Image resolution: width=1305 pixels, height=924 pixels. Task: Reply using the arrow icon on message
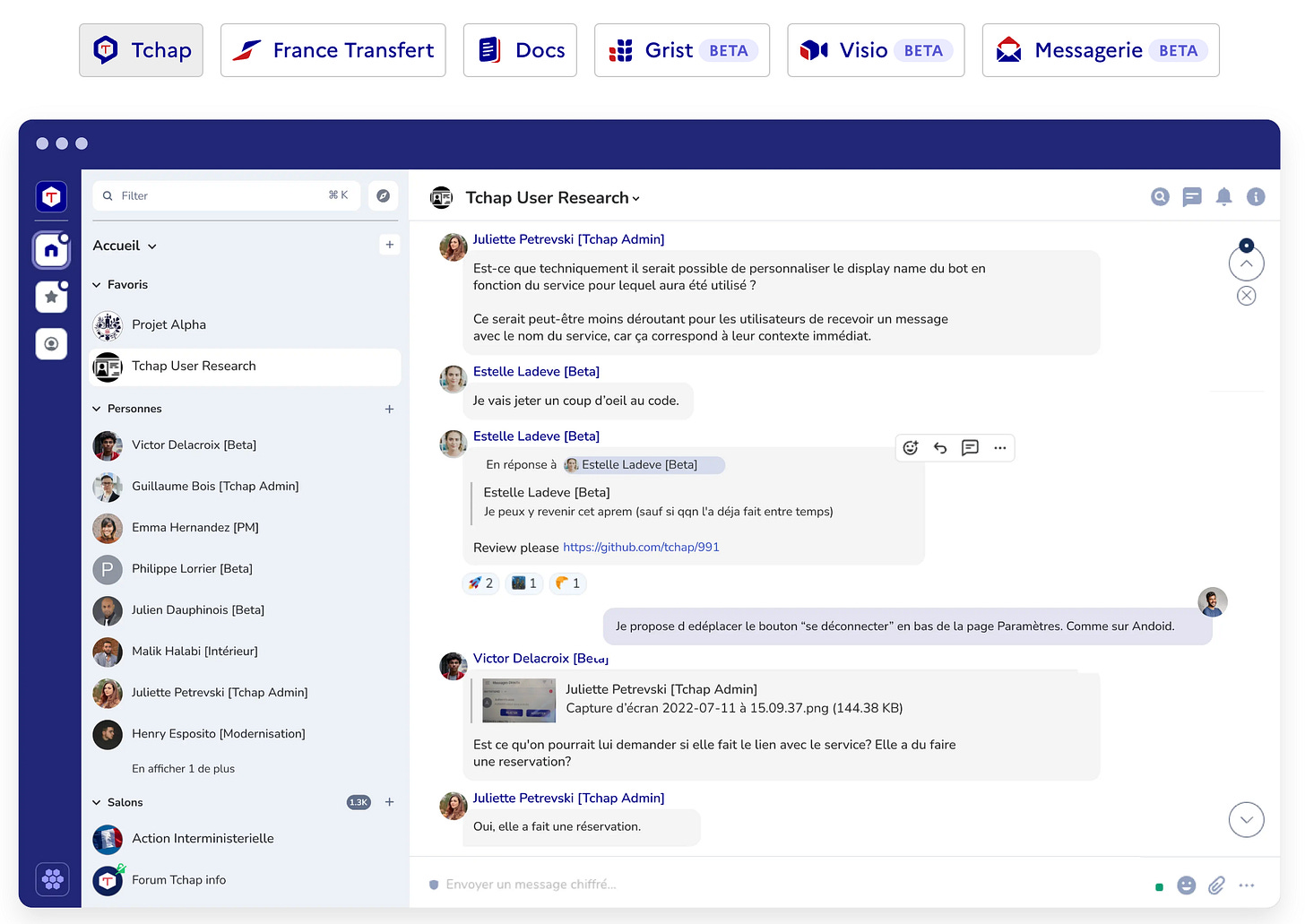pyautogui.click(x=940, y=448)
